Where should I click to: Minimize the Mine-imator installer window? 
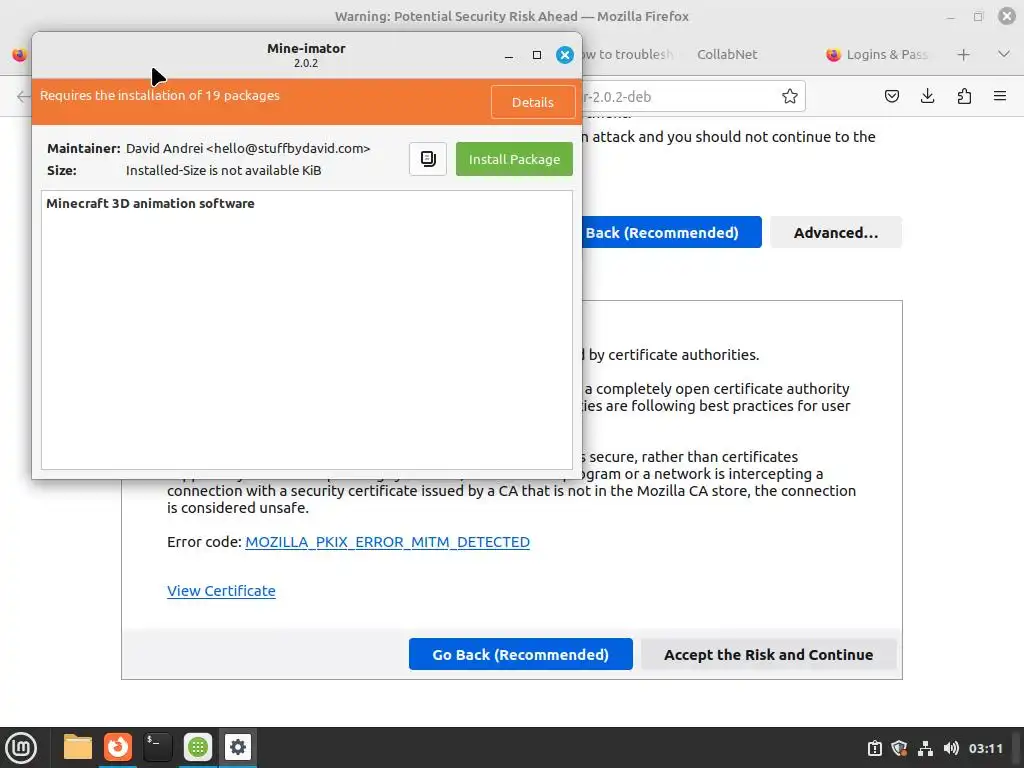click(509, 56)
